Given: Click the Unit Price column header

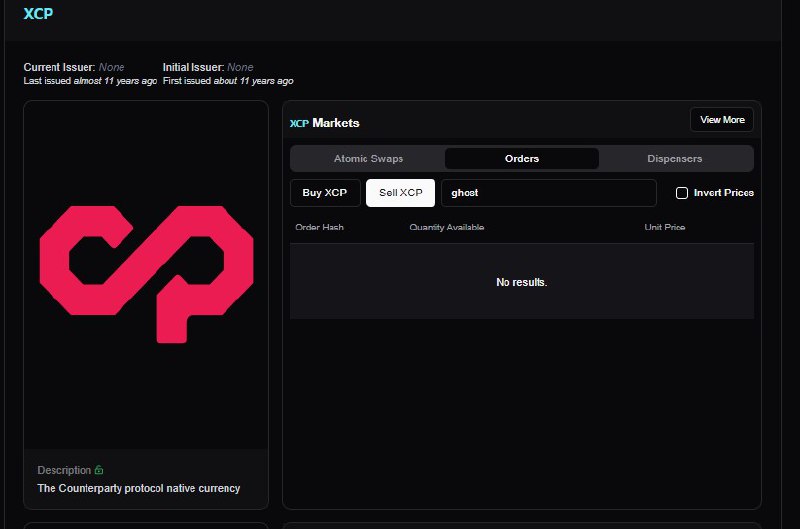Looking at the screenshot, I should [x=664, y=228].
